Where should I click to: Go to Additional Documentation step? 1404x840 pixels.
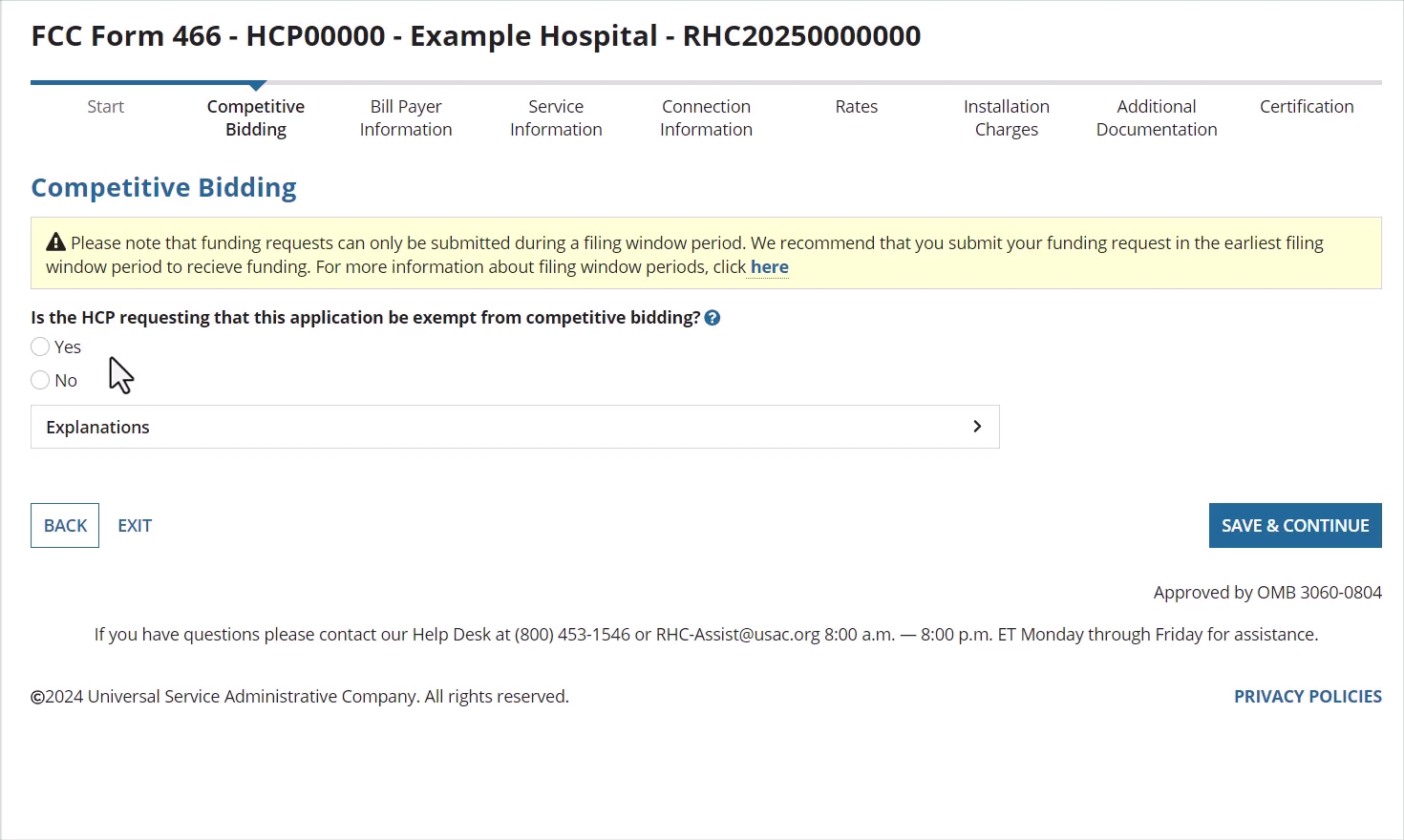[1156, 118]
